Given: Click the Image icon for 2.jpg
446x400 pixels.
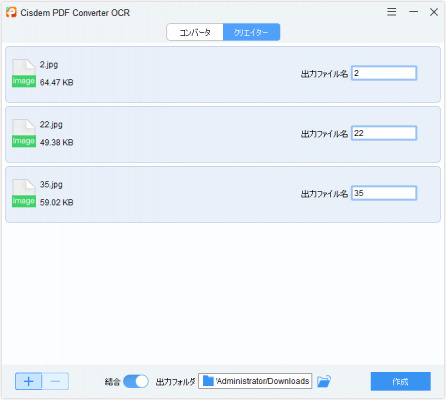Looking at the screenshot, I should [24, 73].
